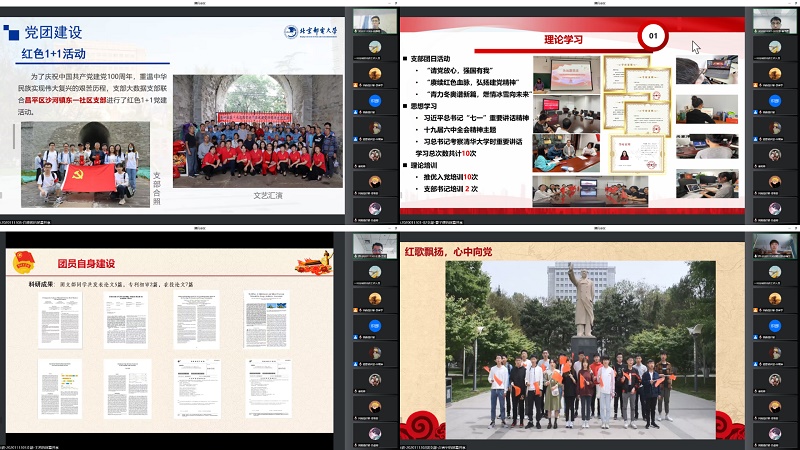Open the group photo with red party flag
The width and height of the screenshot is (800, 450).
pyautogui.click(x=85, y=164)
